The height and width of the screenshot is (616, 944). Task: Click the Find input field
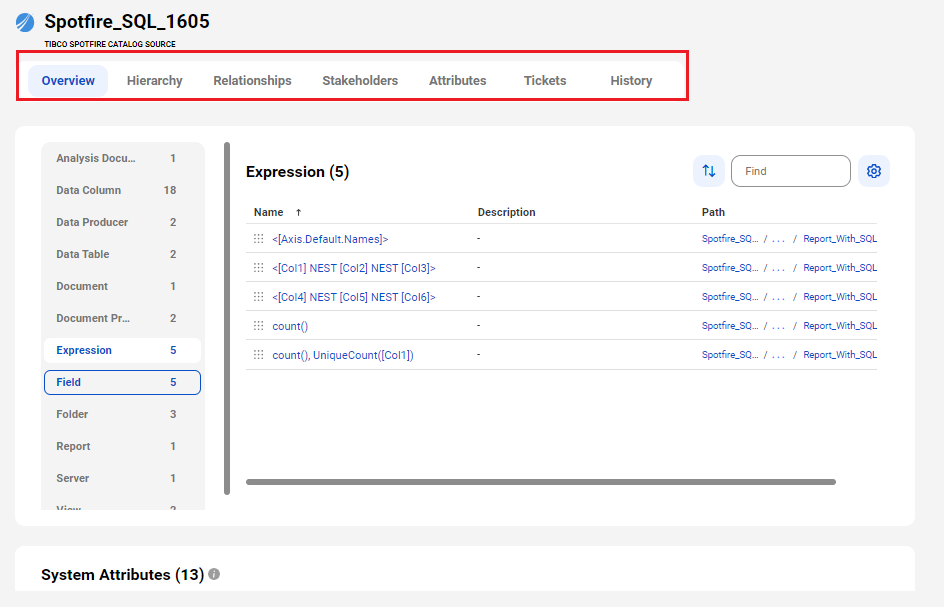[790, 171]
